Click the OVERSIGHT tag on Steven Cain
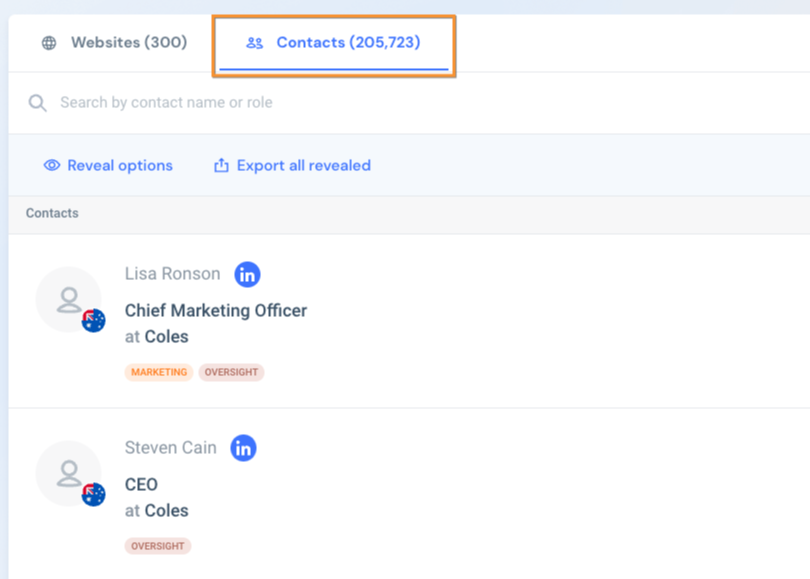This screenshot has height=579, width=810. [x=158, y=546]
